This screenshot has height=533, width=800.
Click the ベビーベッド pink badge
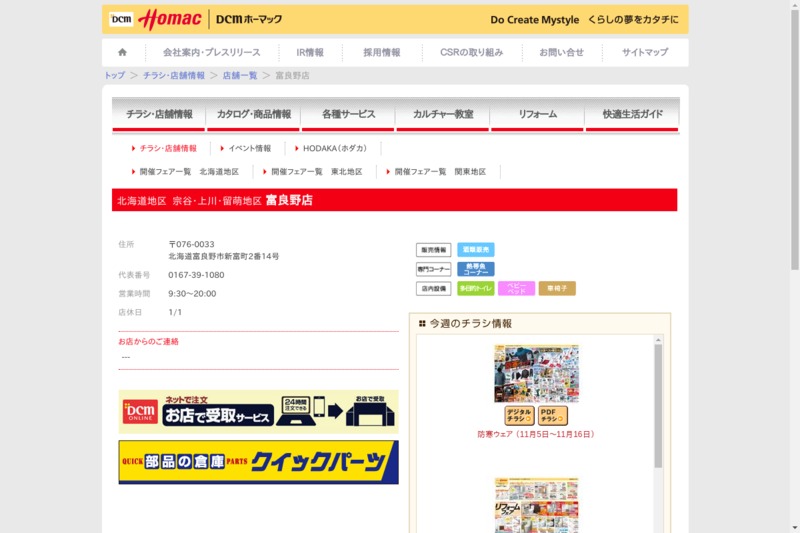(x=516, y=288)
